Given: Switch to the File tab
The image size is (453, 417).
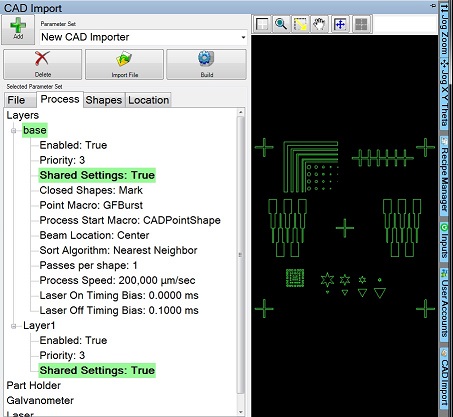Looking at the screenshot, I should pos(20,100).
